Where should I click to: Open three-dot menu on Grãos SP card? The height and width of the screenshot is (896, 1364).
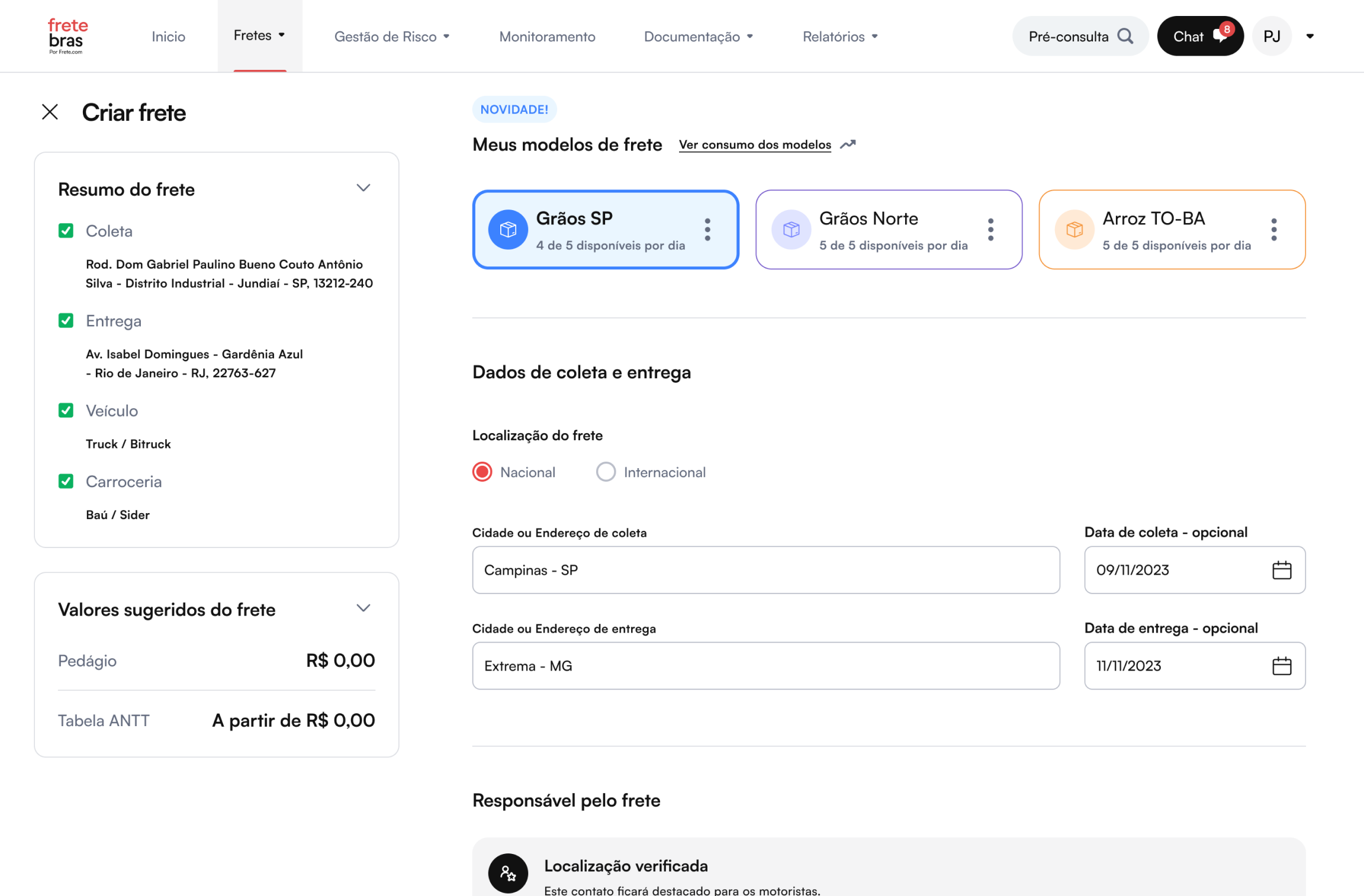coord(707,230)
